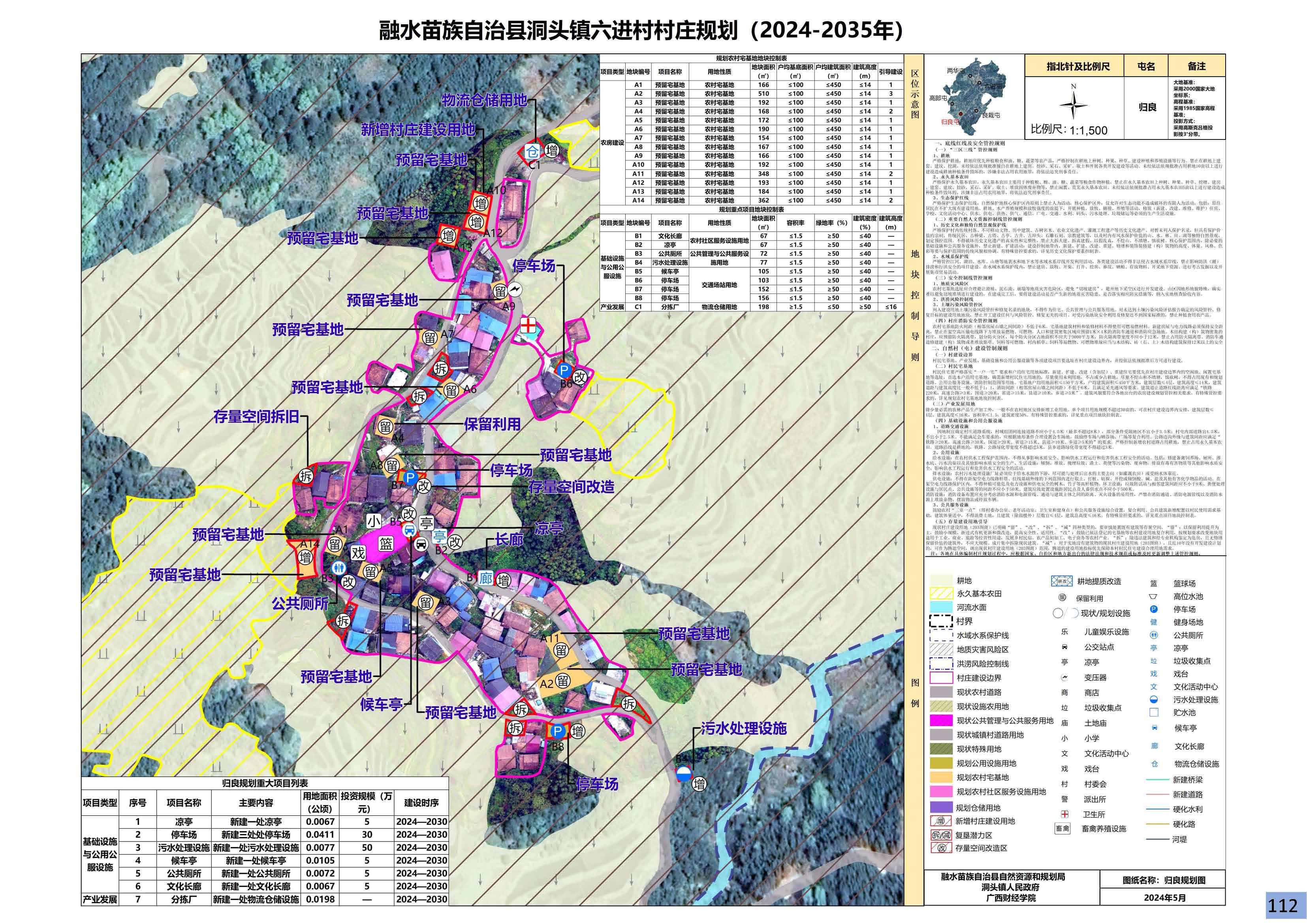Click the parking icon at plot B8
1307x924 pixels.
(558, 732)
